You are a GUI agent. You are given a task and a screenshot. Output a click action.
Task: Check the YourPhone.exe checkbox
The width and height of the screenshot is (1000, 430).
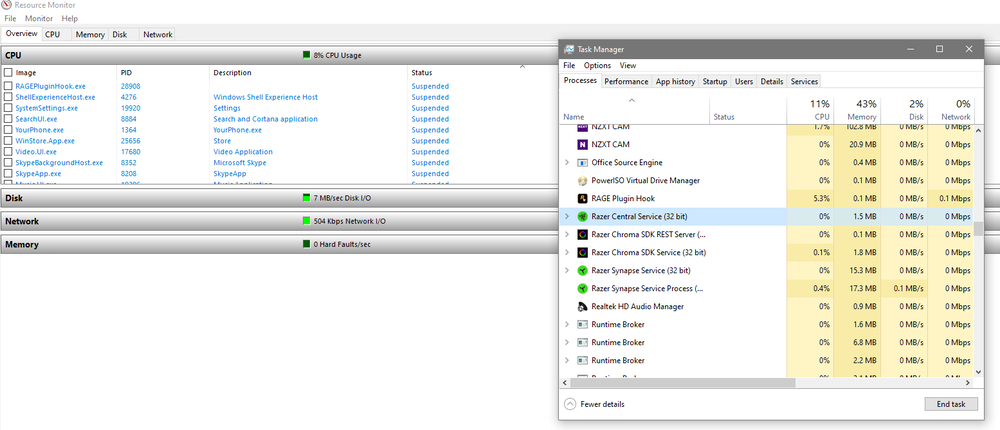point(8,130)
